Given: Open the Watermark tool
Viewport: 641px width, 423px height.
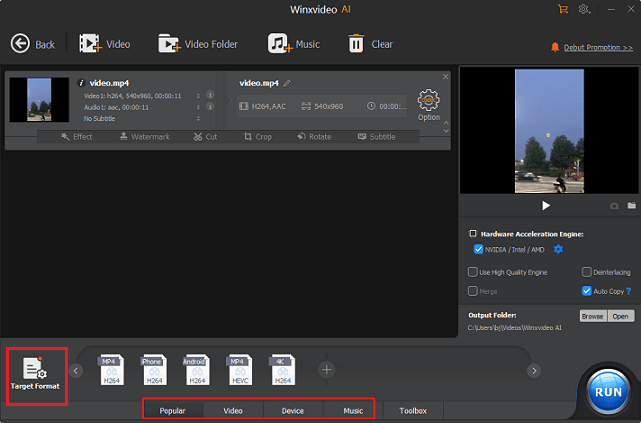Looking at the screenshot, I should tap(145, 137).
